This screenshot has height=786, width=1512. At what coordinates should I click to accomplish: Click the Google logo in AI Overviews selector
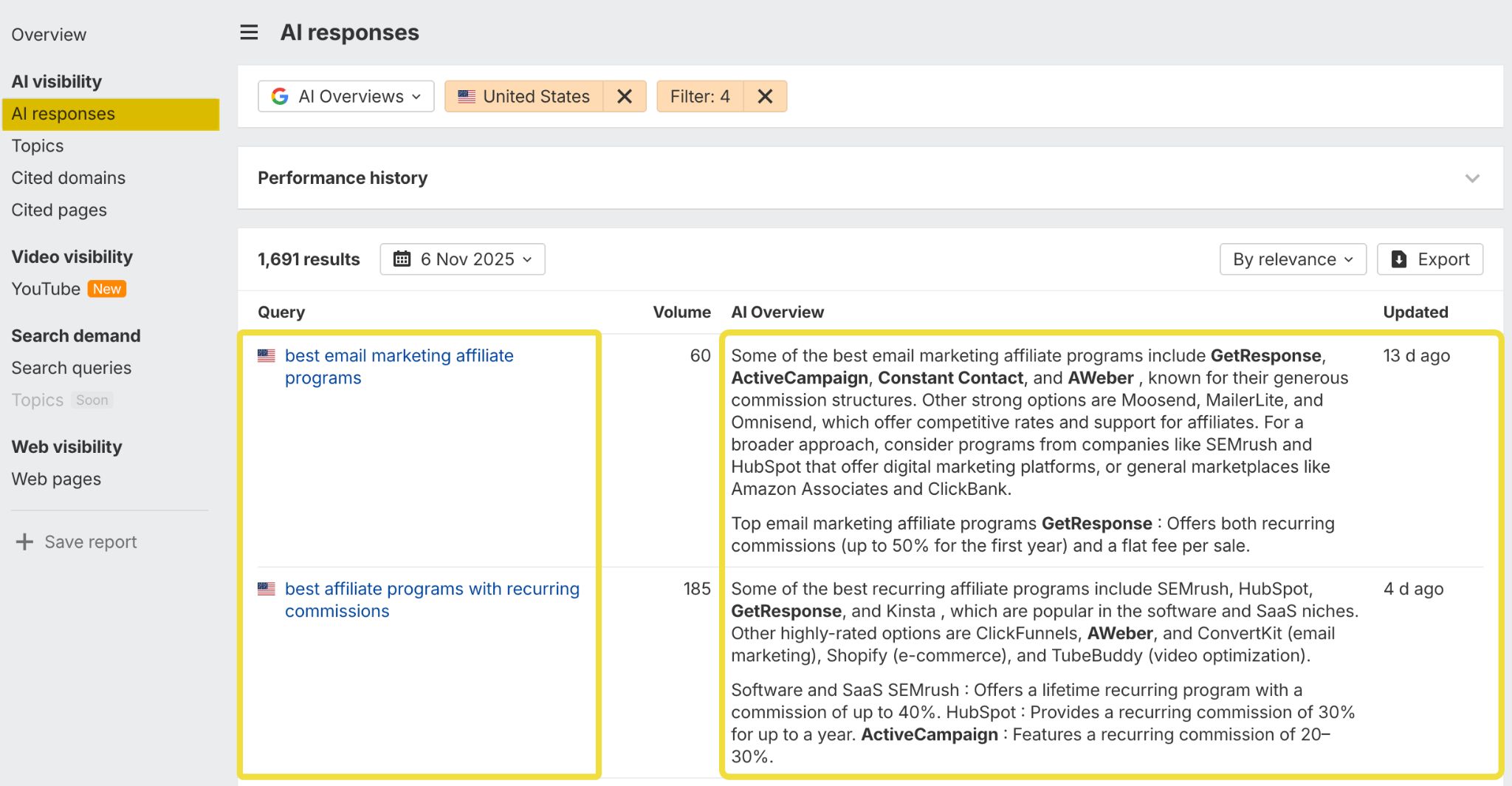(x=280, y=97)
